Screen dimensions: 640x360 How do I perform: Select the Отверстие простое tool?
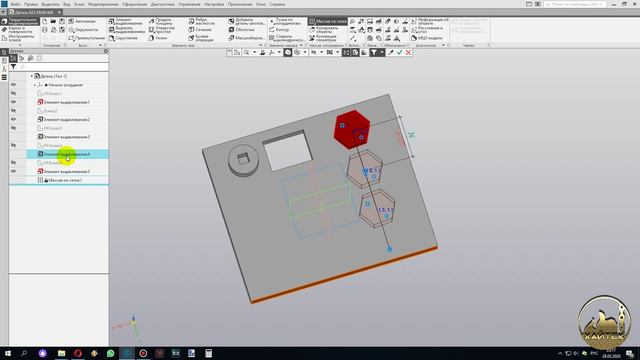click(161, 30)
